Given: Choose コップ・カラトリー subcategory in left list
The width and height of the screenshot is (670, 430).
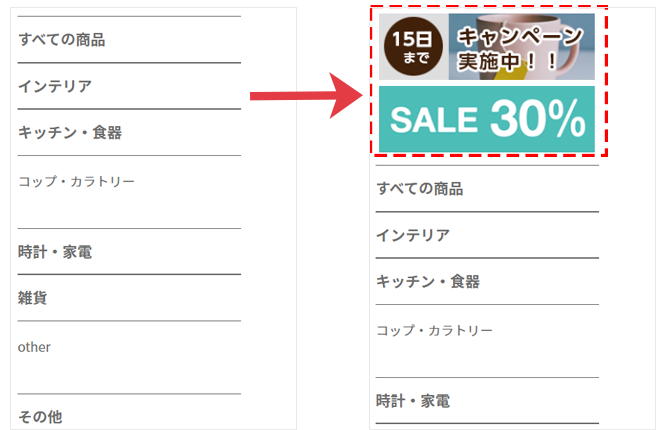Looking at the screenshot, I should point(76,182).
